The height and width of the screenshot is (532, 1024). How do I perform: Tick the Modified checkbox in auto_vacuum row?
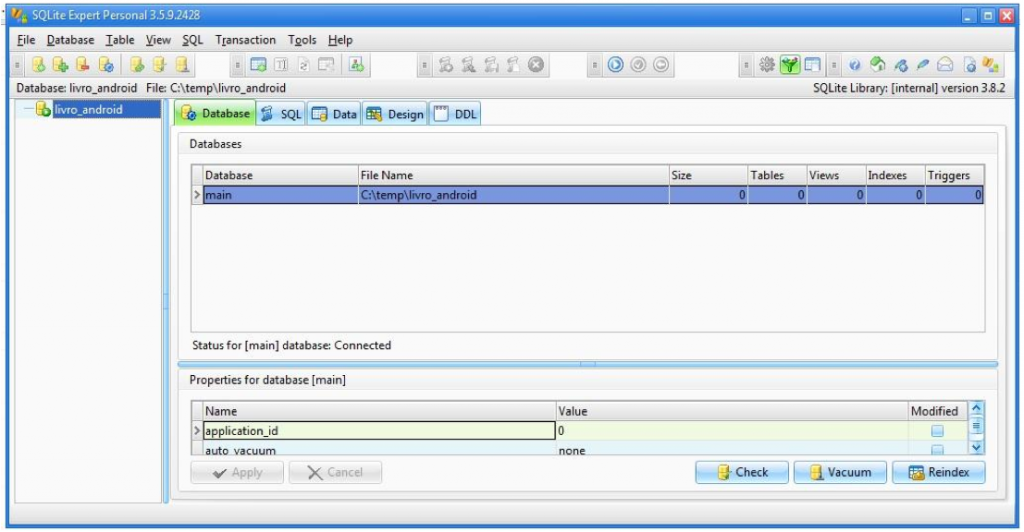coord(937,449)
